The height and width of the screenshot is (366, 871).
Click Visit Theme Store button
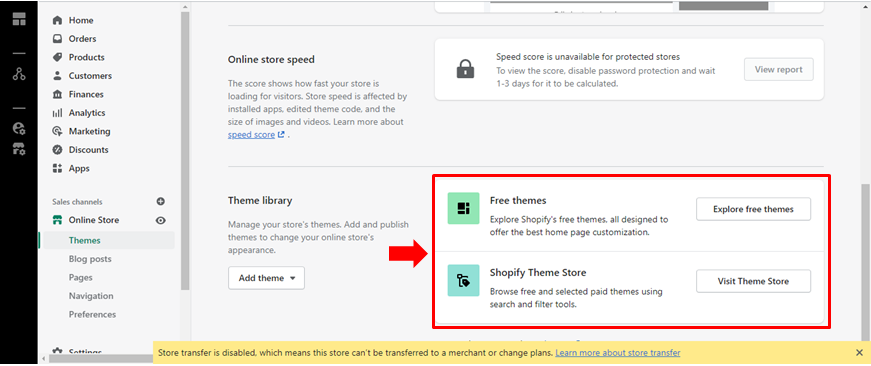[753, 281]
